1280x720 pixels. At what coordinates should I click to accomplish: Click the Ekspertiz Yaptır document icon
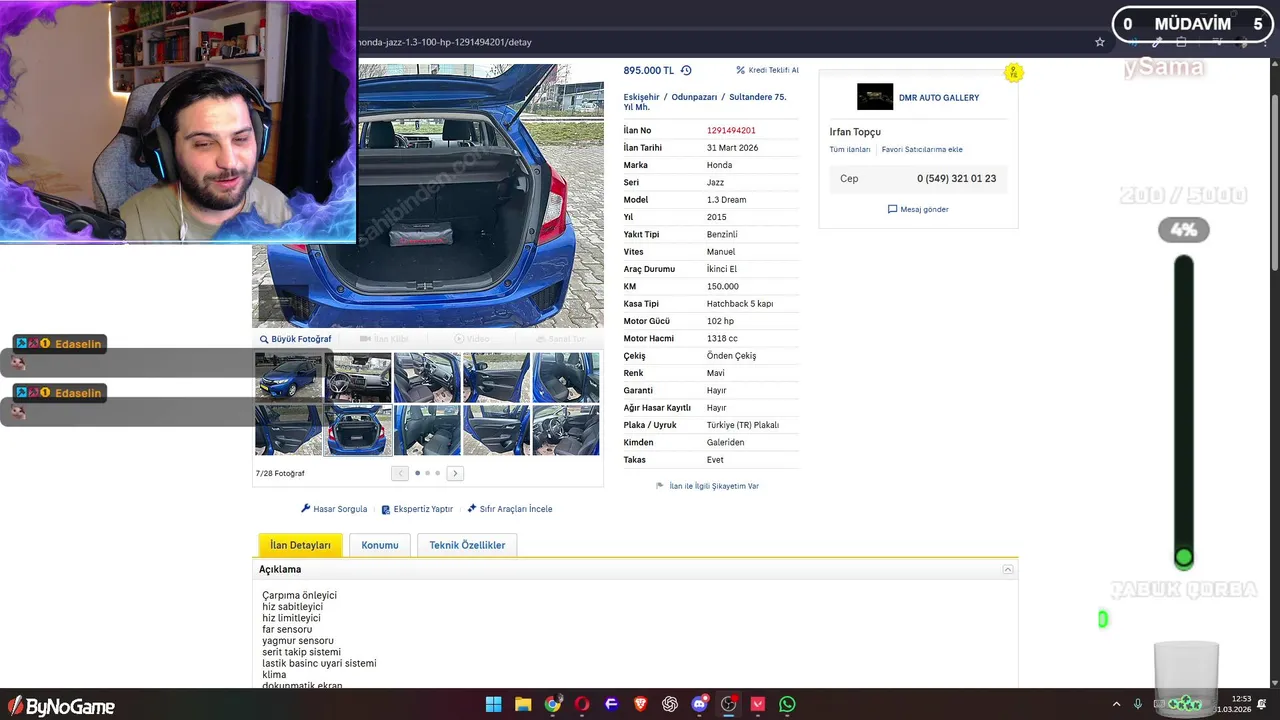[x=386, y=509]
